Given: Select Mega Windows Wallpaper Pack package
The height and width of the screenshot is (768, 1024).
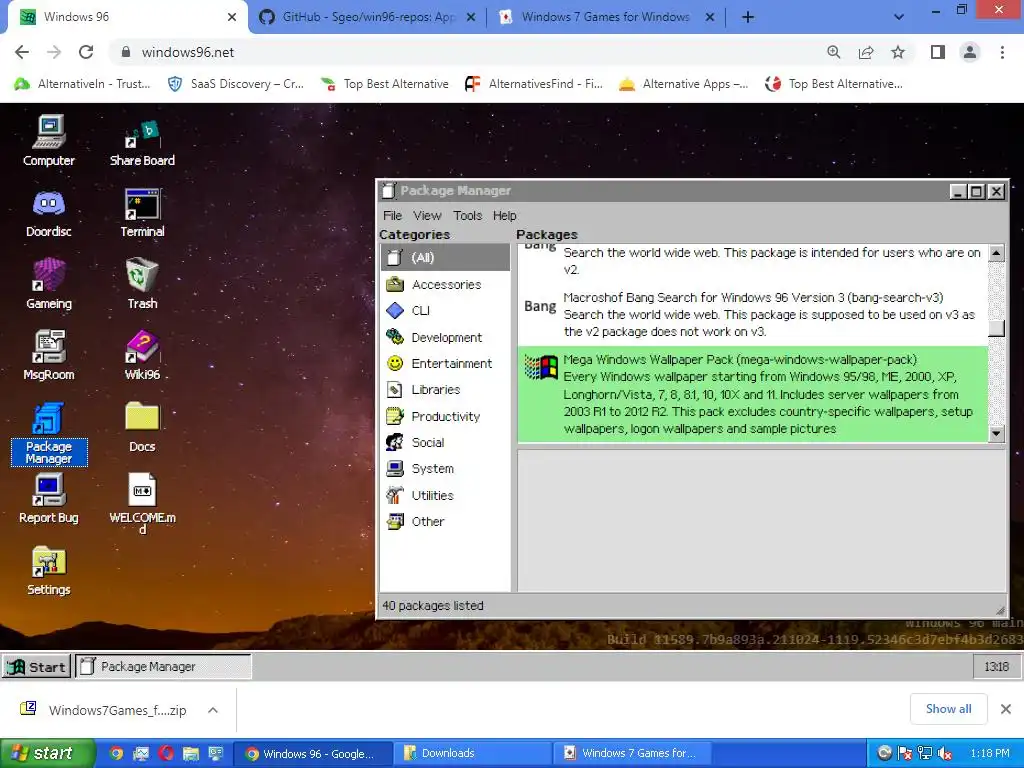Looking at the screenshot, I should pyautogui.click(x=753, y=394).
